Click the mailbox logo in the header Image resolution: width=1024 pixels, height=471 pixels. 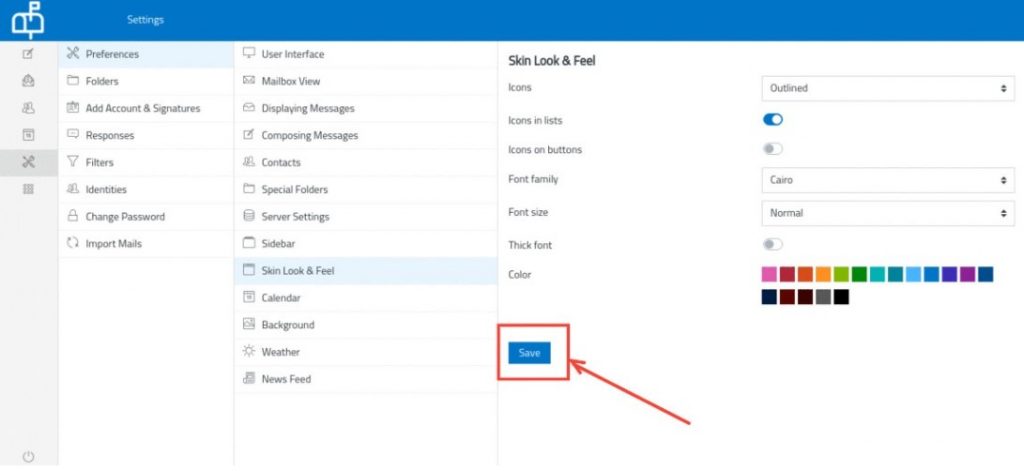[x=28, y=19]
